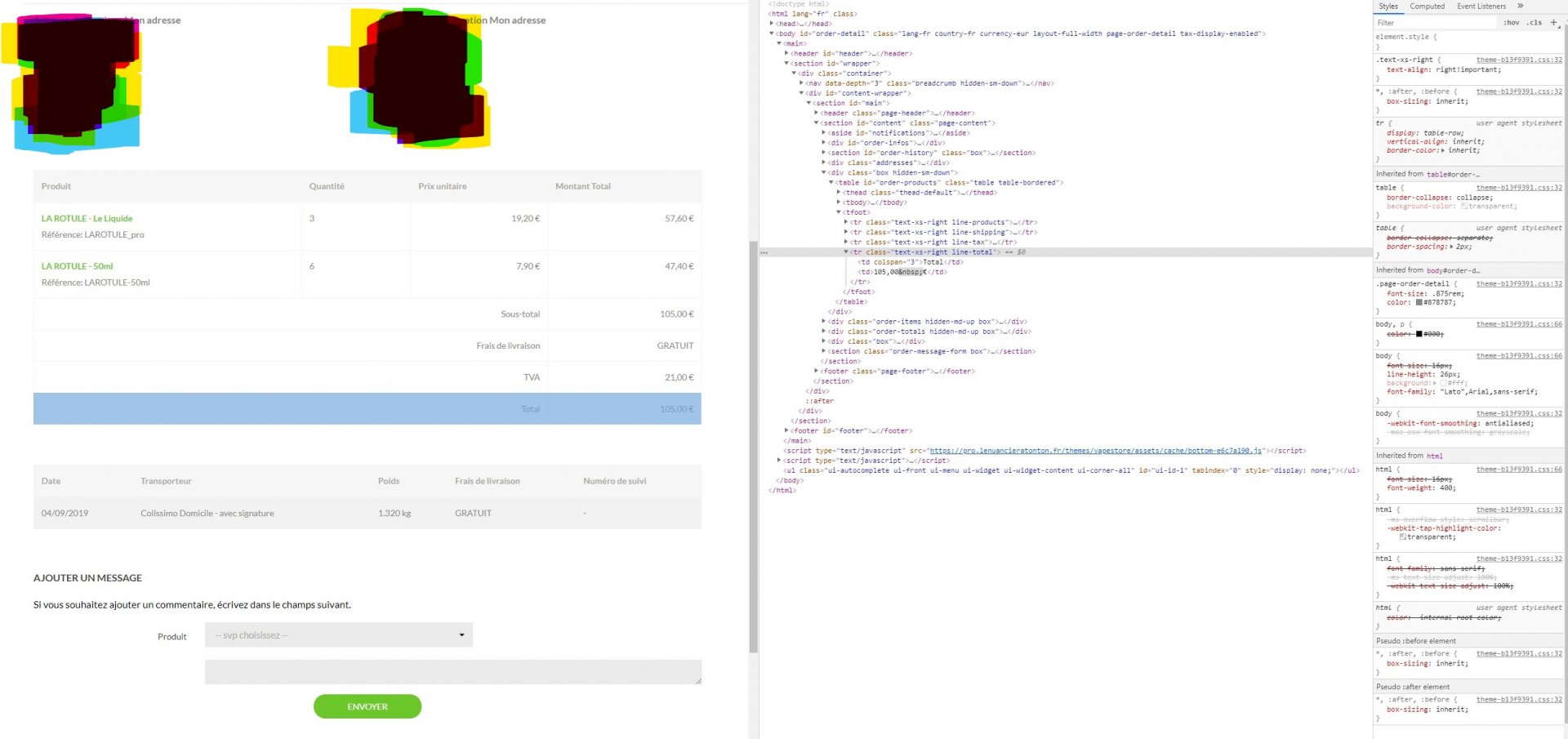
Task: Collapse the body id="order-detail" node
Action: click(772, 33)
